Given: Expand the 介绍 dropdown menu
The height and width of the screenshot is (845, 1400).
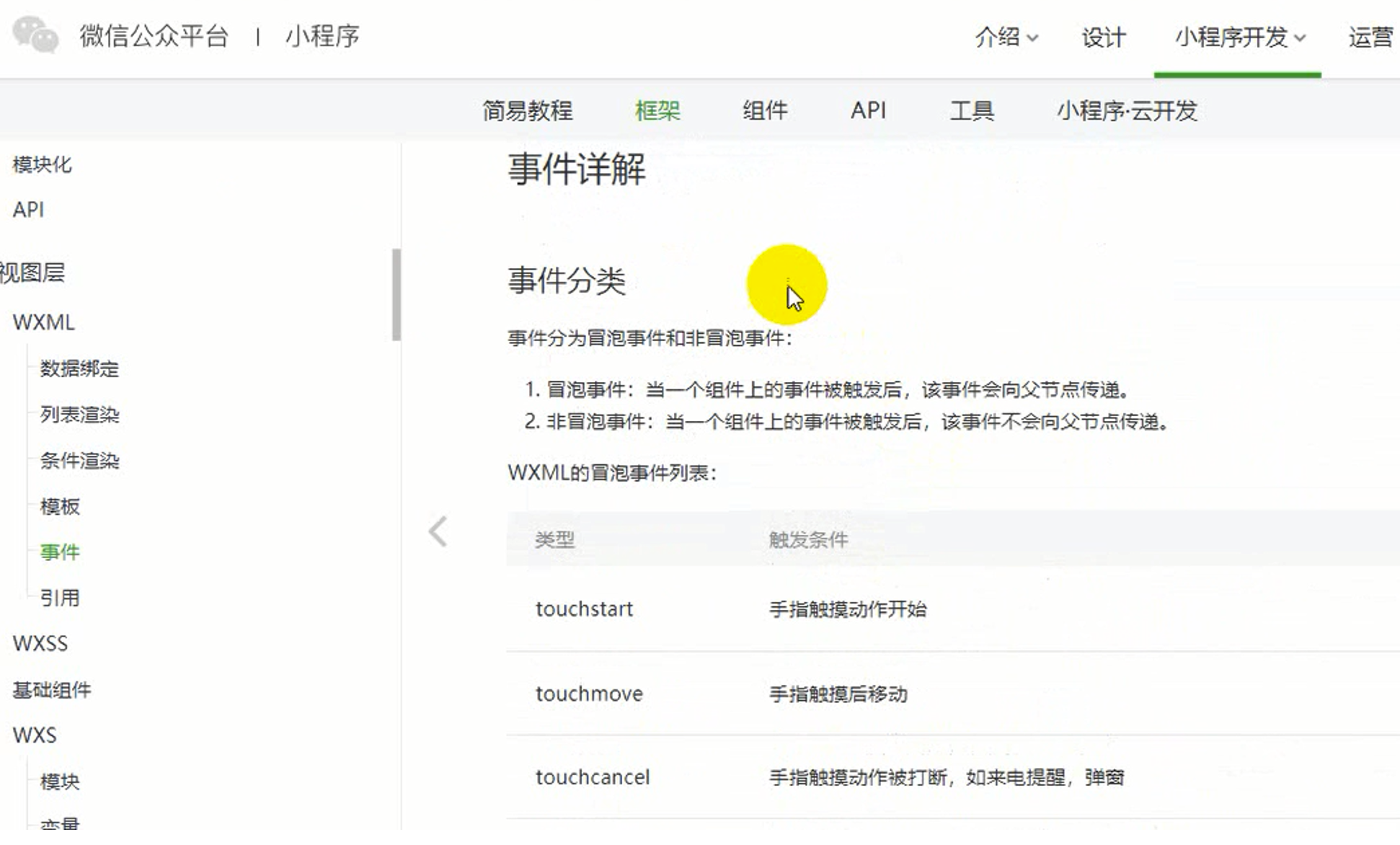Looking at the screenshot, I should 1006,37.
